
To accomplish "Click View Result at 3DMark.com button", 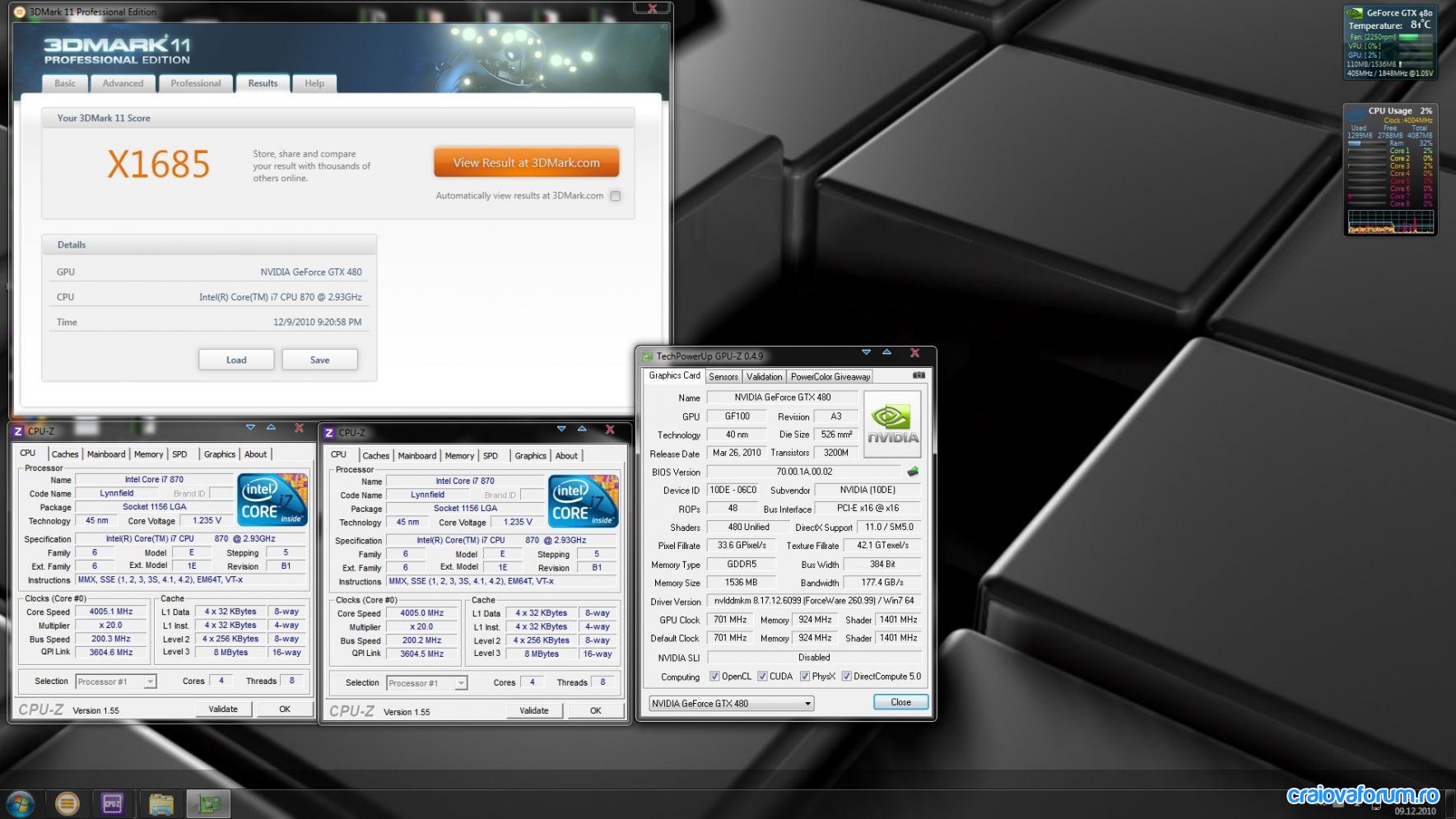I will [527, 163].
